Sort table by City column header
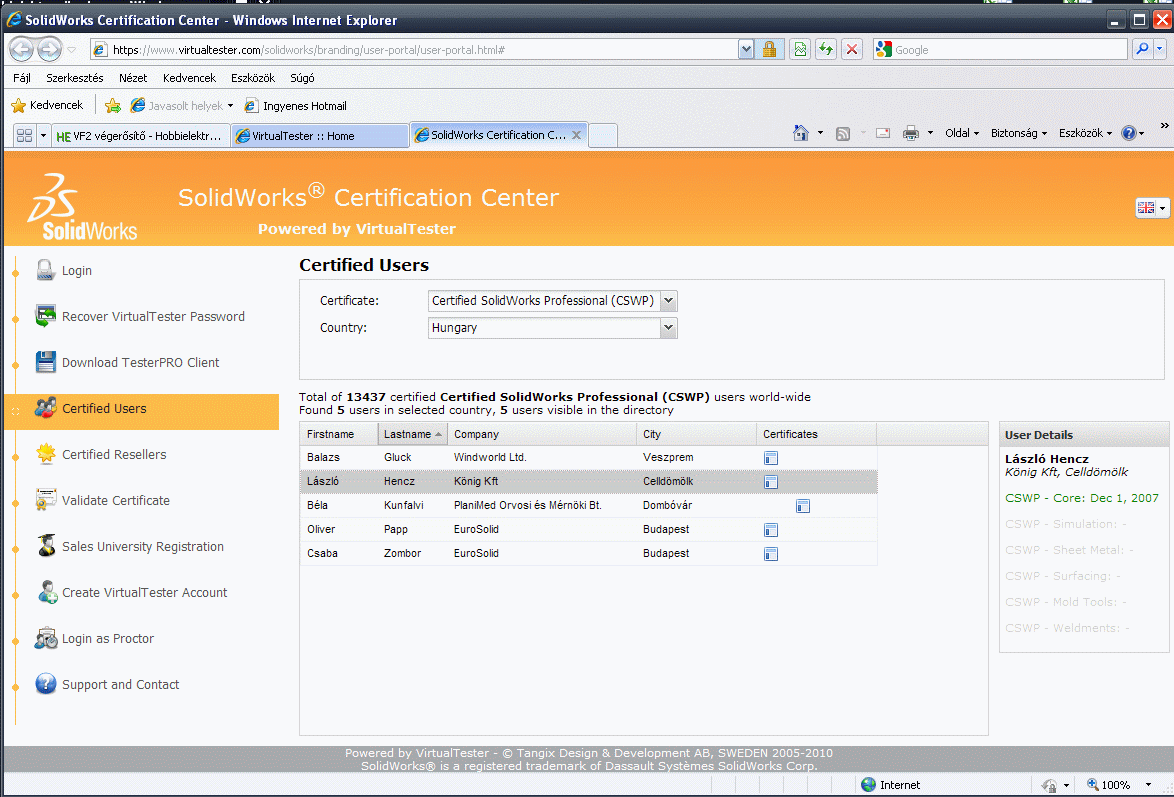The image size is (1174, 797). (x=696, y=434)
